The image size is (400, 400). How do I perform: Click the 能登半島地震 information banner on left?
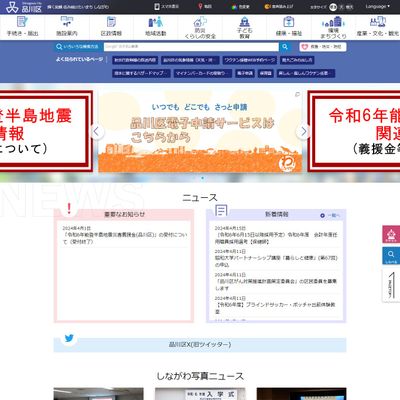click(x=46, y=131)
